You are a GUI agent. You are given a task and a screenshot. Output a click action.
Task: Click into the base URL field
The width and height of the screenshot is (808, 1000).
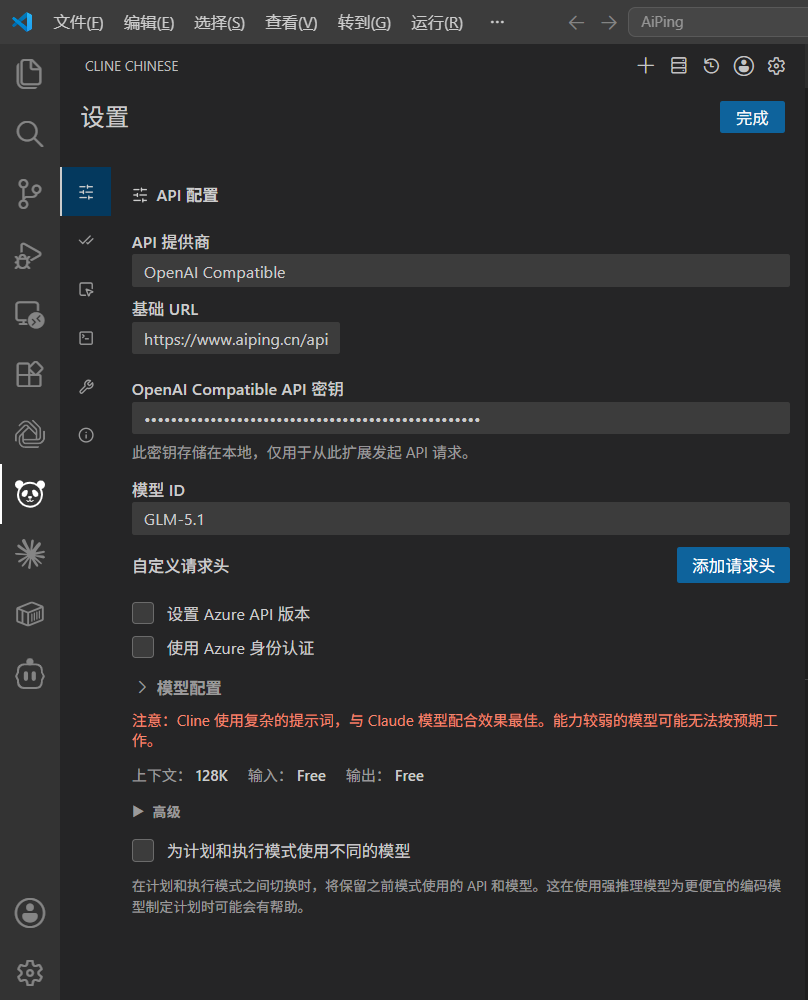236,339
